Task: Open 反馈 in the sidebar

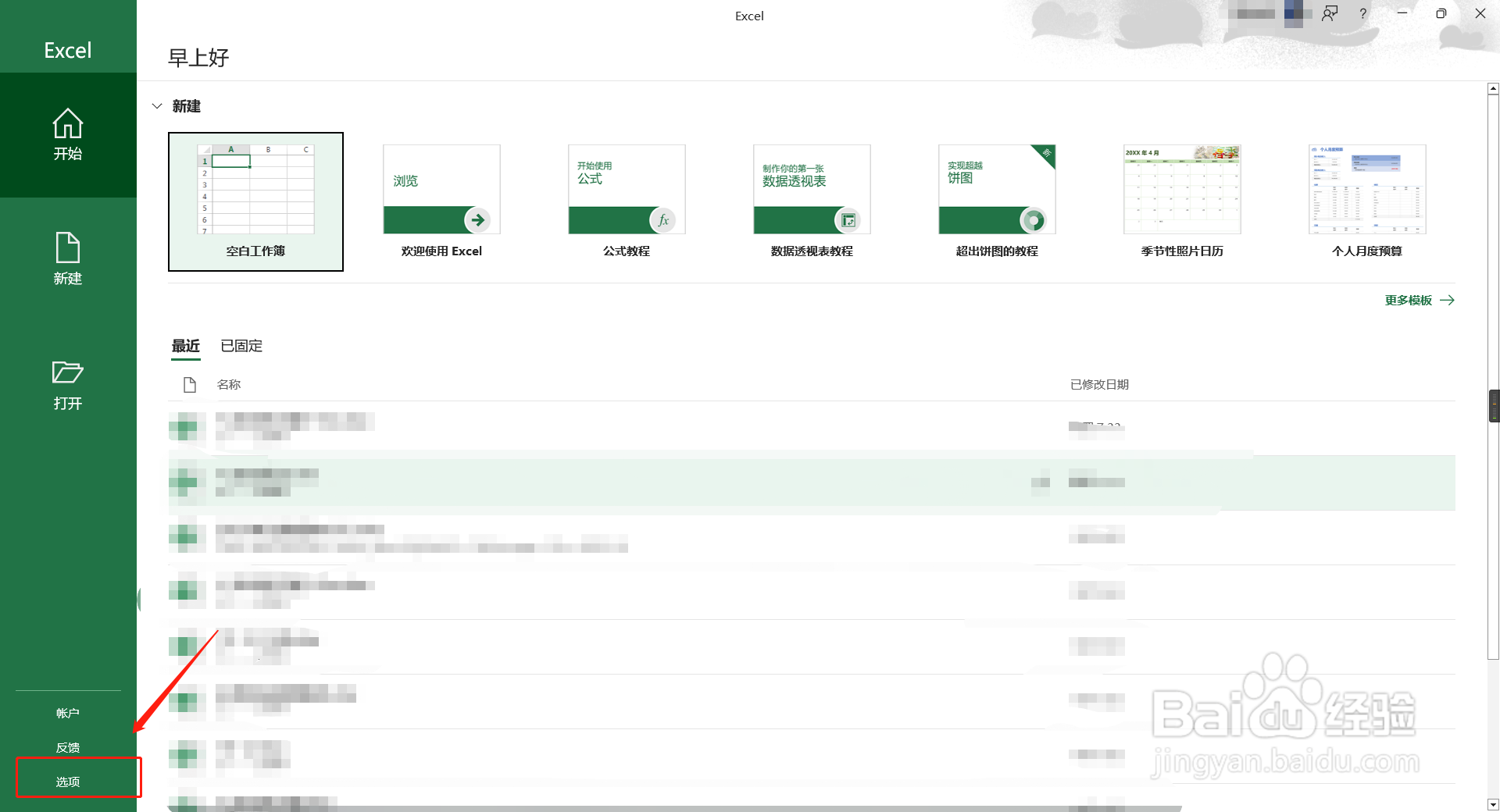Action: pos(68,747)
